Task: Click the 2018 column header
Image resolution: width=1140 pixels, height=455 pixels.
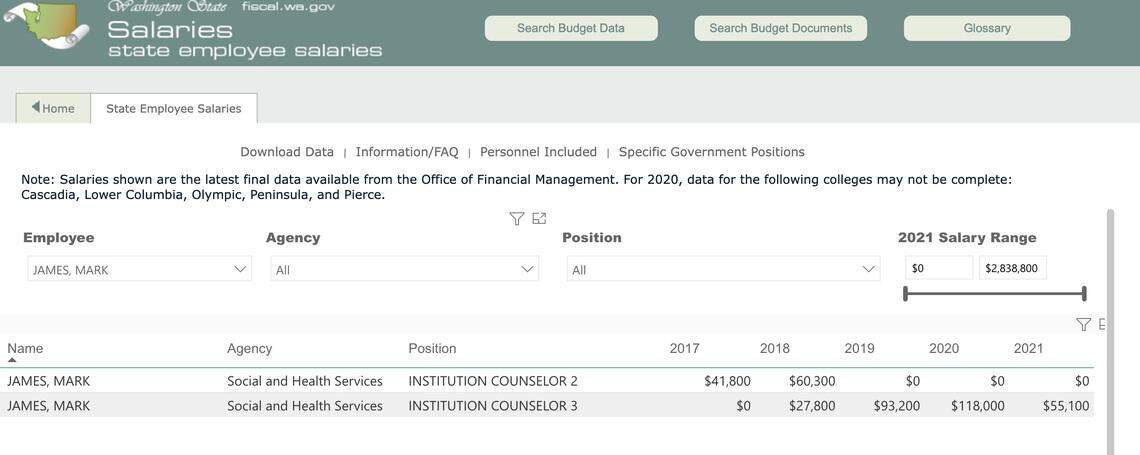Action: tap(774, 348)
